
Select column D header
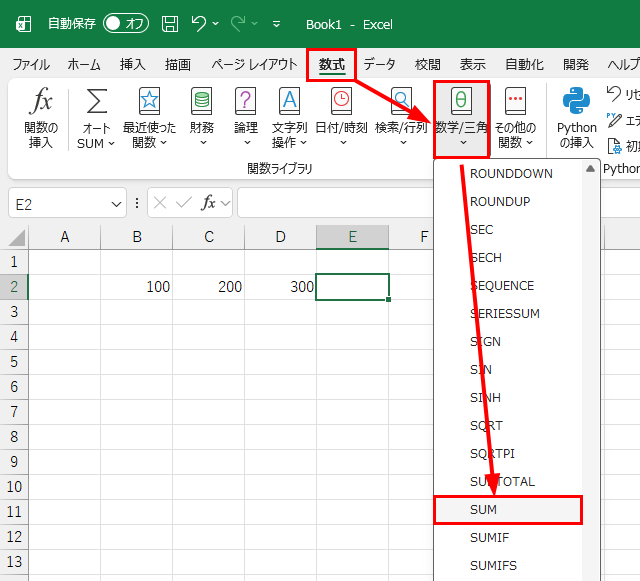(280, 237)
